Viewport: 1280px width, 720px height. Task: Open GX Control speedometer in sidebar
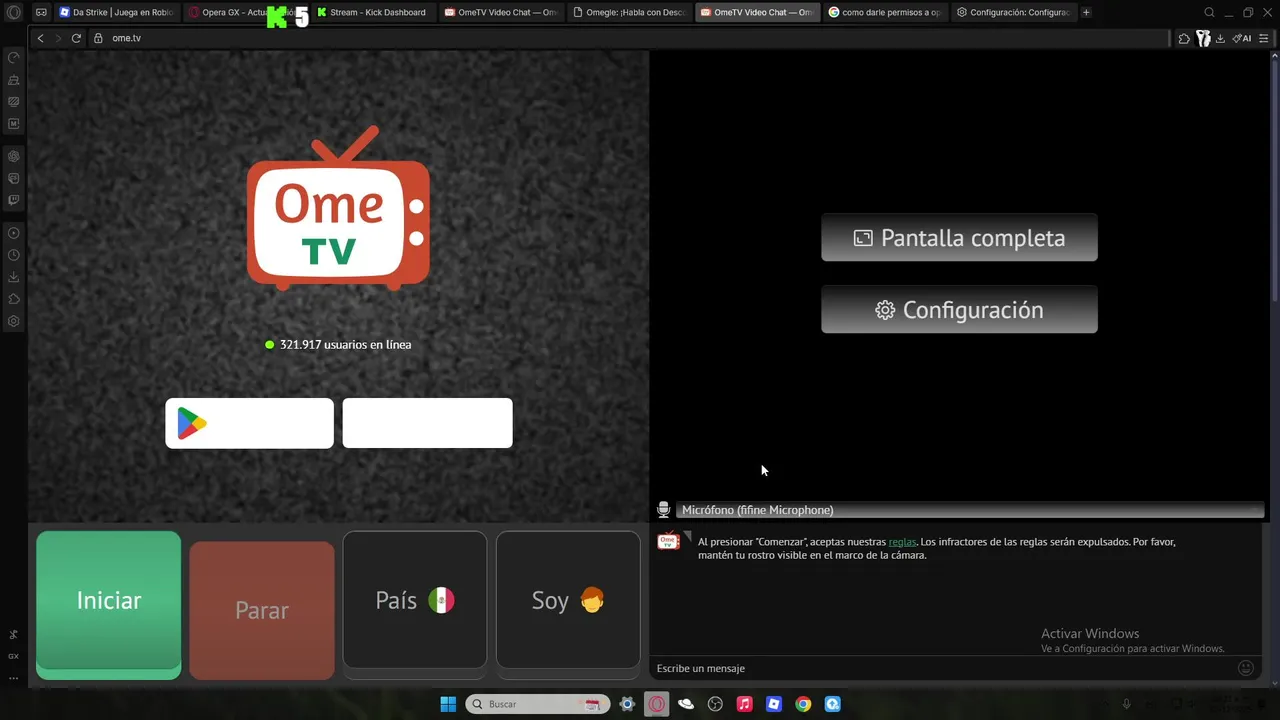(14, 57)
